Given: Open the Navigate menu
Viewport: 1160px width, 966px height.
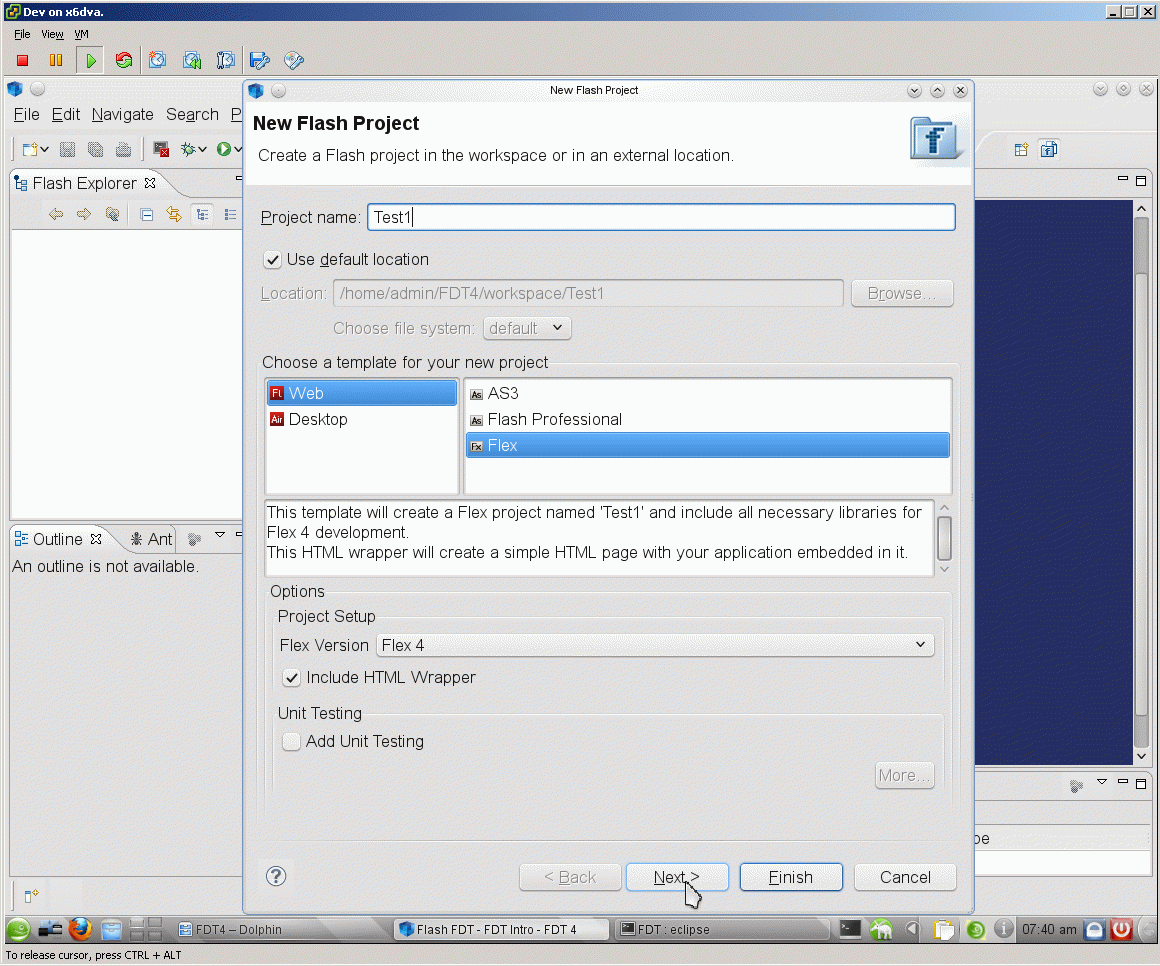Looking at the screenshot, I should click(x=123, y=115).
